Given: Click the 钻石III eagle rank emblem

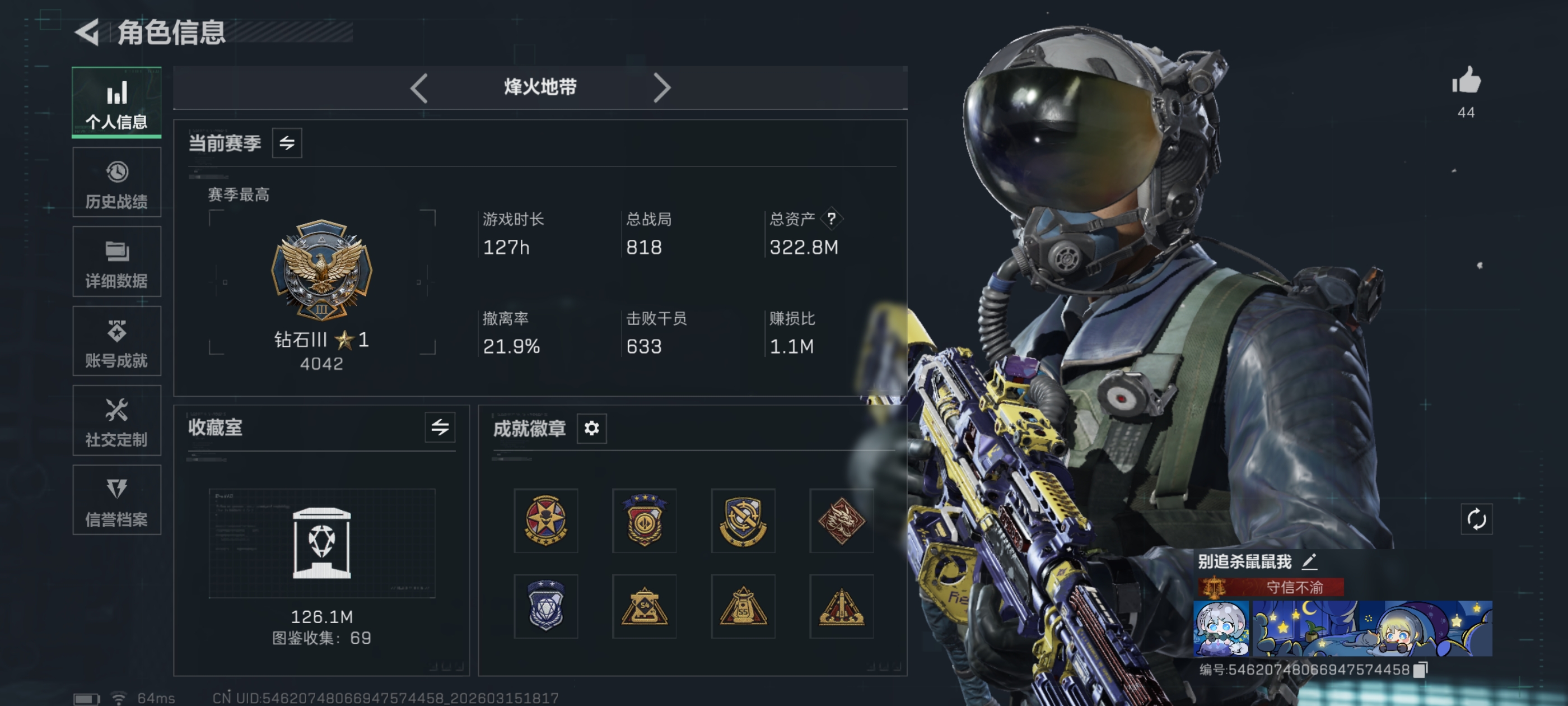Looking at the screenshot, I should click(321, 270).
